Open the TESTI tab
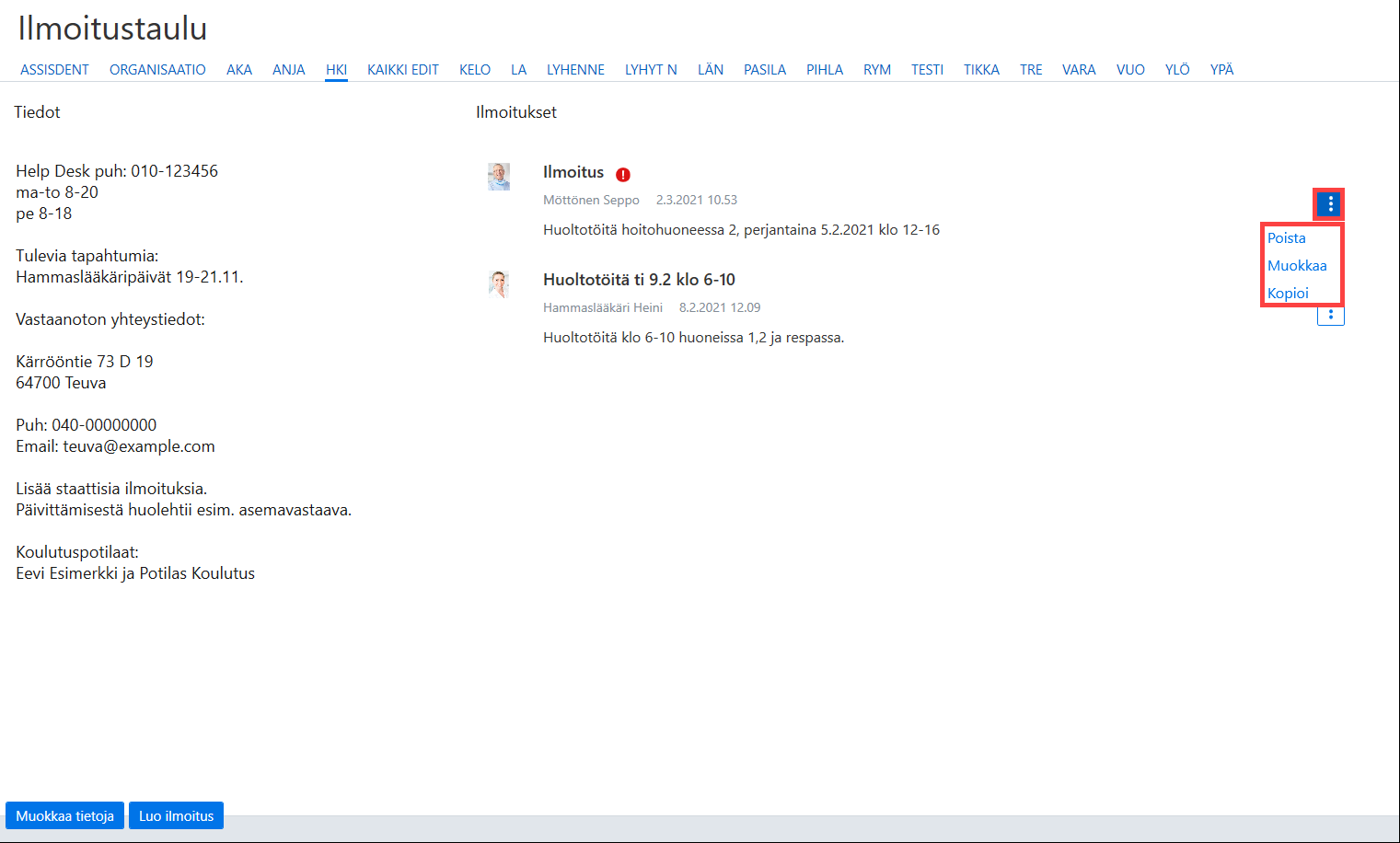Image resolution: width=1400 pixels, height=843 pixels. (x=927, y=70)
